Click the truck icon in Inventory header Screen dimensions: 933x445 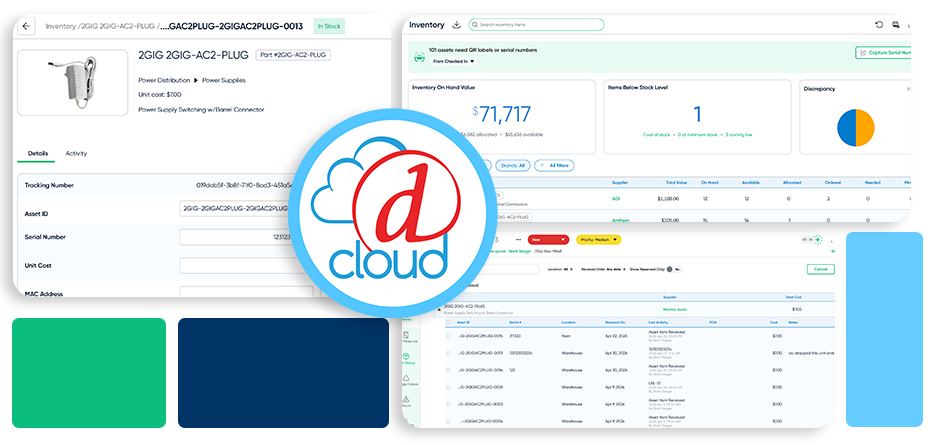(x=896, y=25)
